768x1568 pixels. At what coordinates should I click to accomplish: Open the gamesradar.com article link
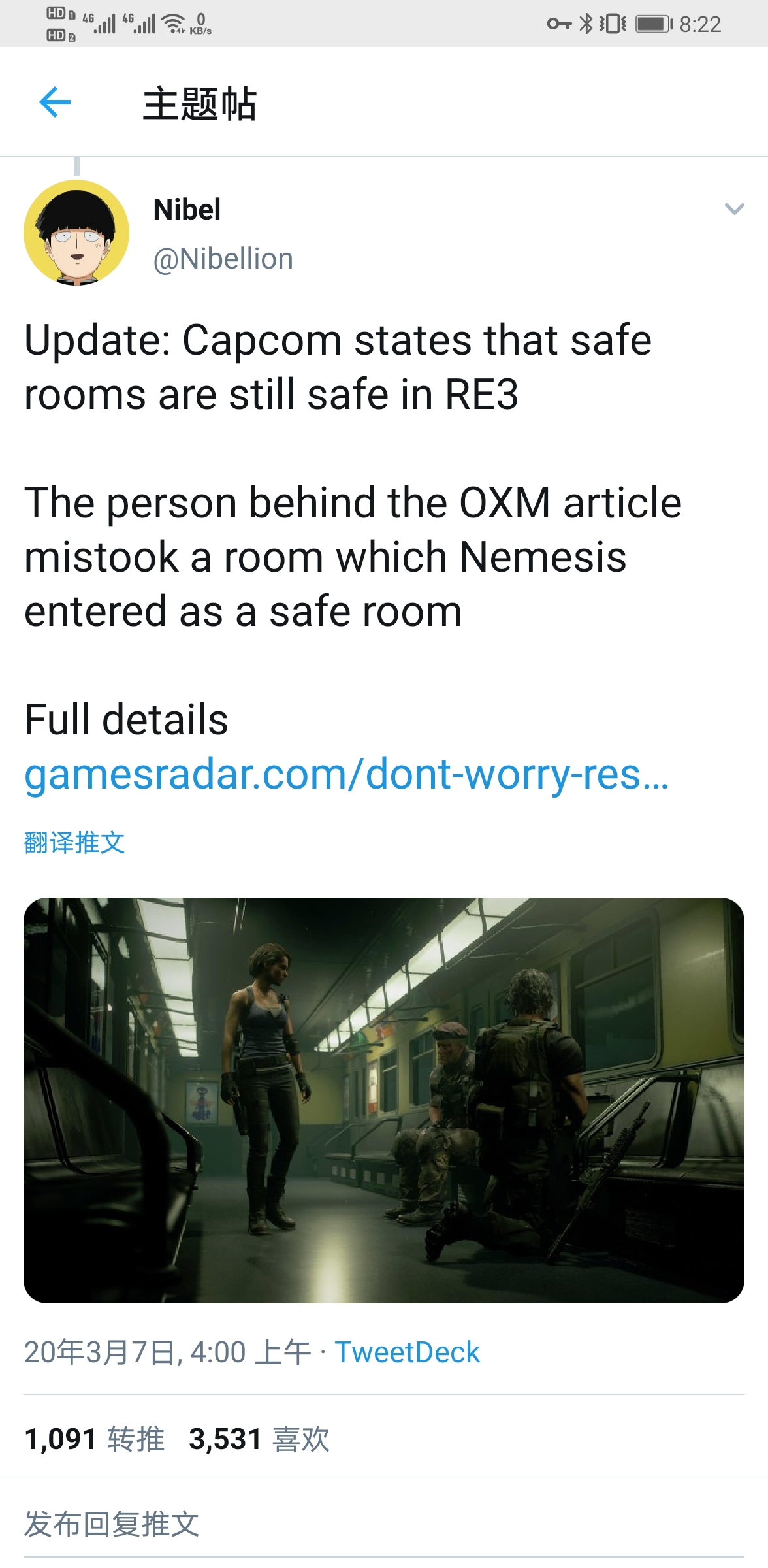pos(346,774)
